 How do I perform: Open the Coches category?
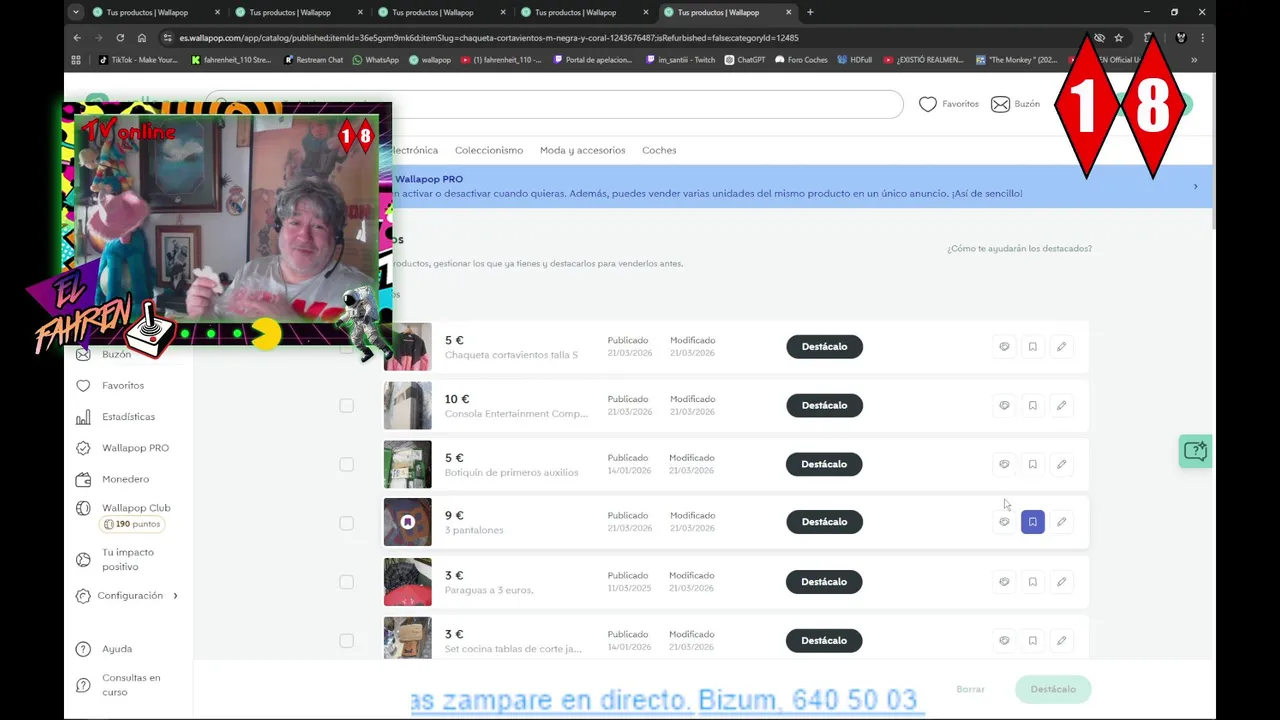(x=659, y=150)
